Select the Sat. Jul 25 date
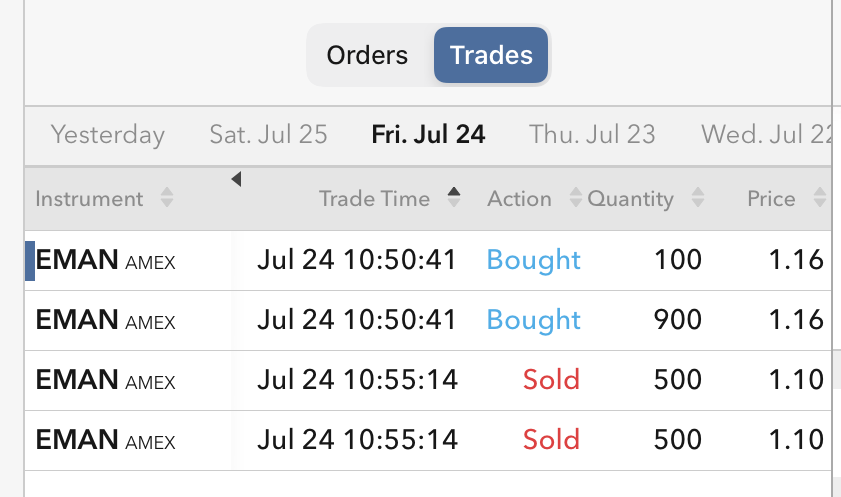The image size is (841, 497). click(x=268, y=135)
